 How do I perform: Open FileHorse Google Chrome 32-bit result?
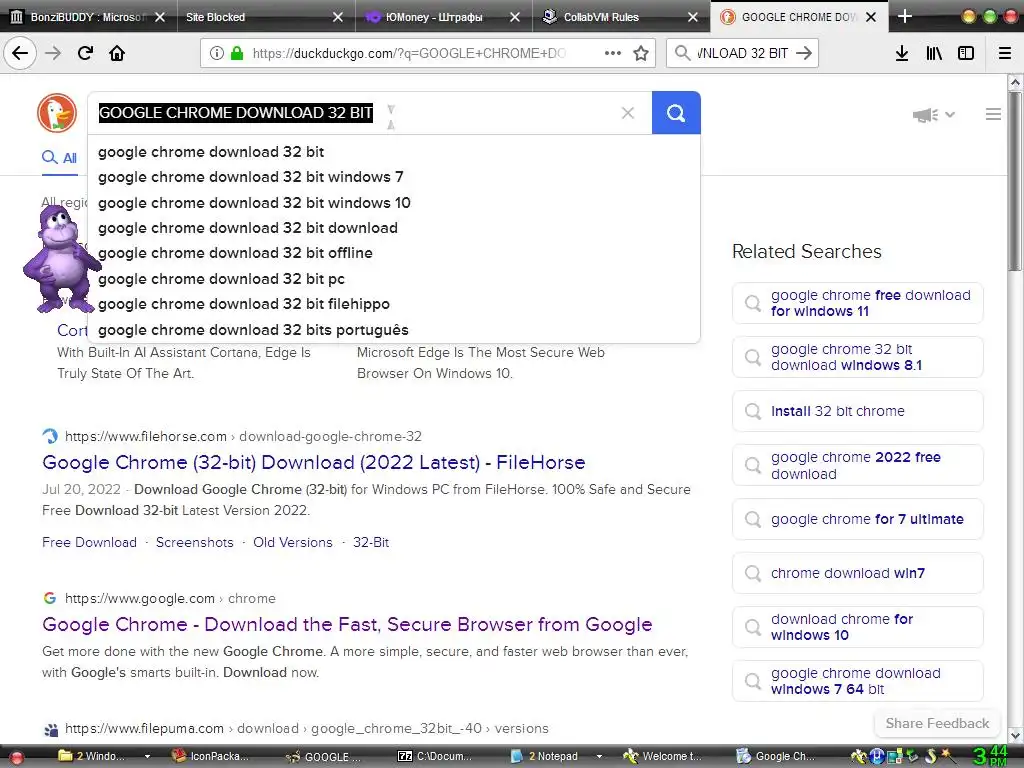coord(313,462)
